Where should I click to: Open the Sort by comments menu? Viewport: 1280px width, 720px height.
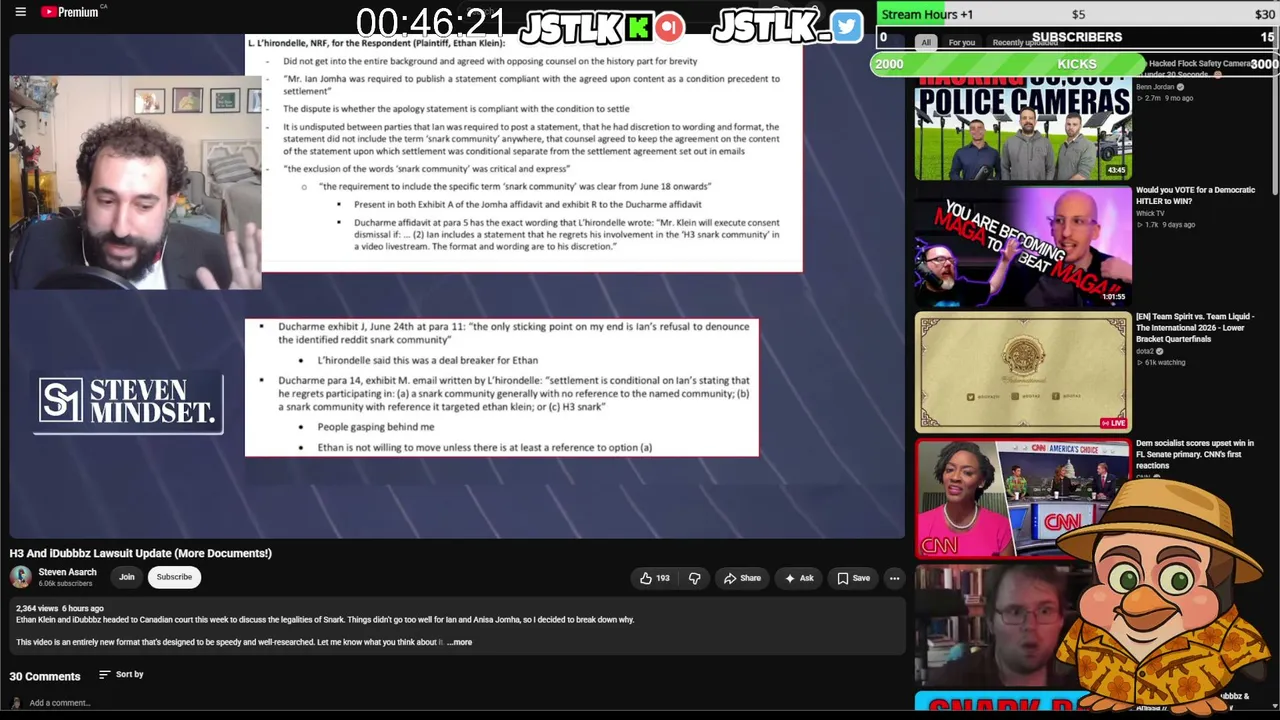click(121, 675)
